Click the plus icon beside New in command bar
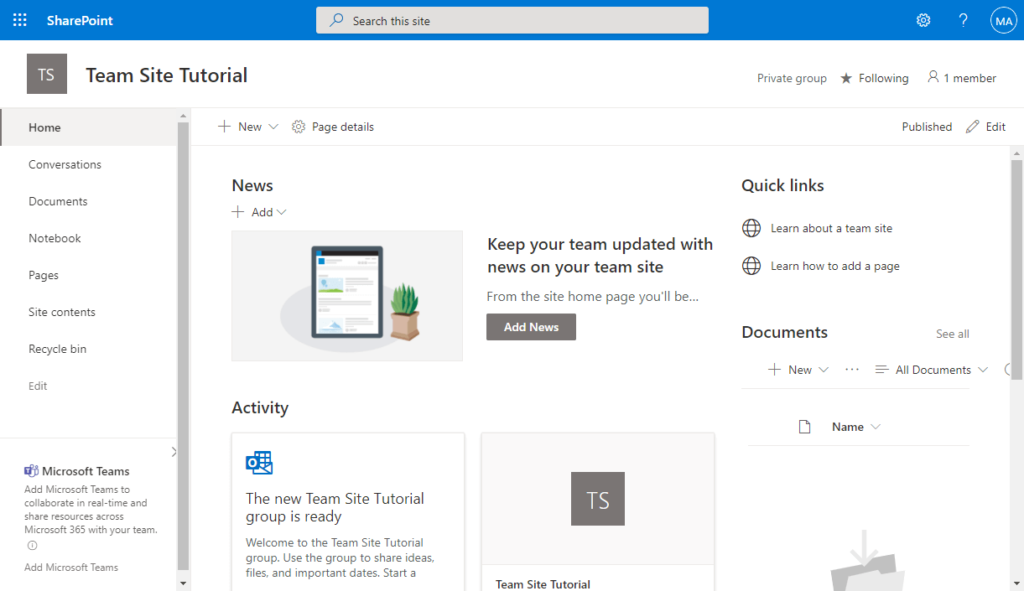Viewport: 1024px width, 591px height. [x=224, y=126]
